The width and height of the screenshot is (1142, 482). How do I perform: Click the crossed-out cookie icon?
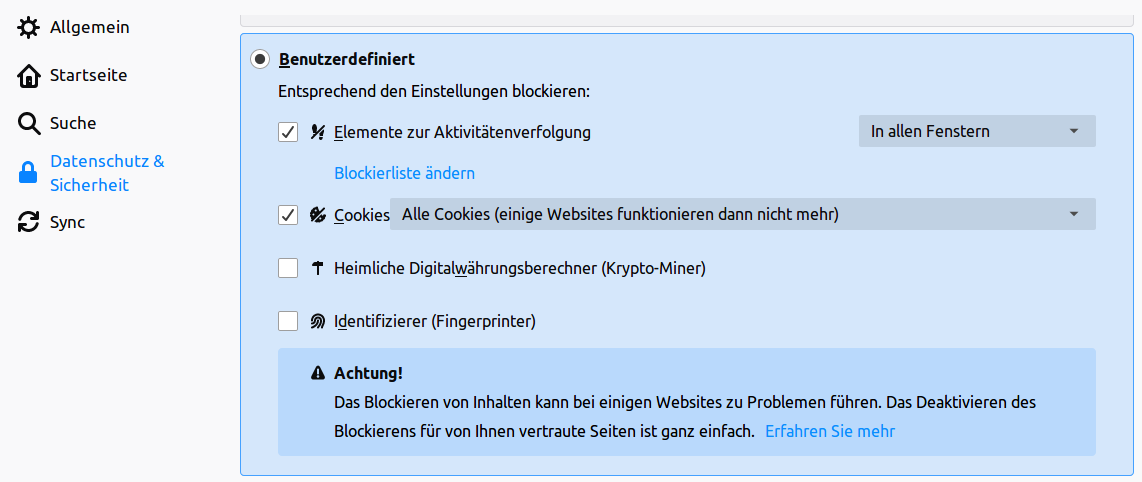click(318, 215)
